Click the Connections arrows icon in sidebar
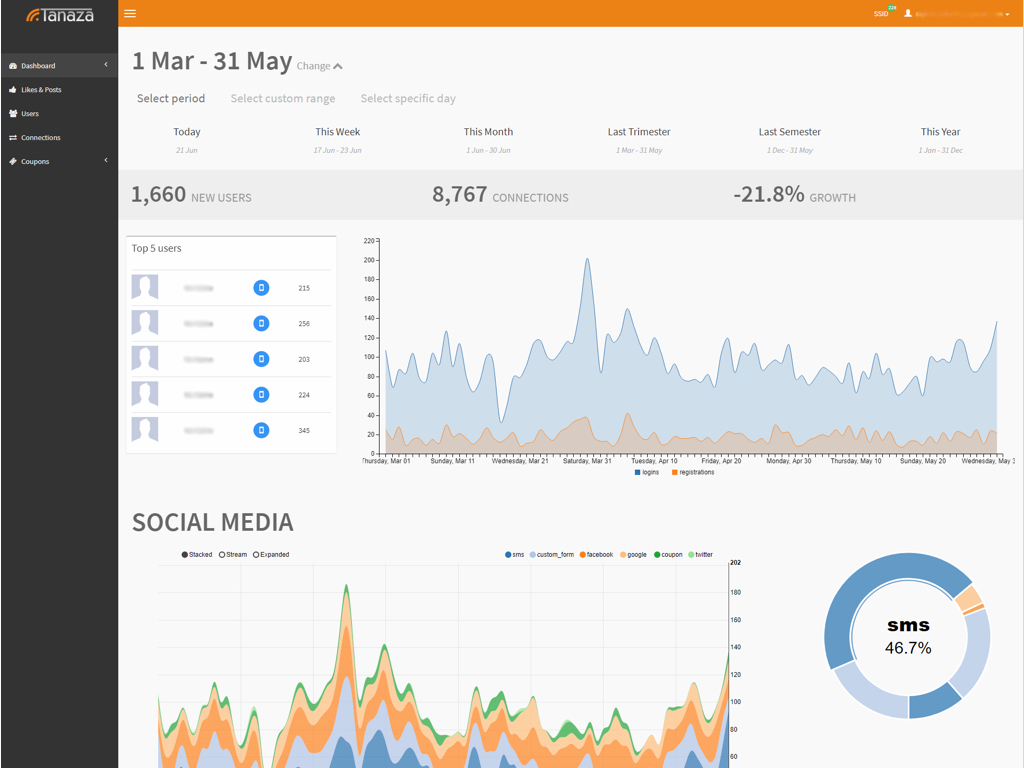The width and height of the screenshot is (1024, 768). pos(13,138)
